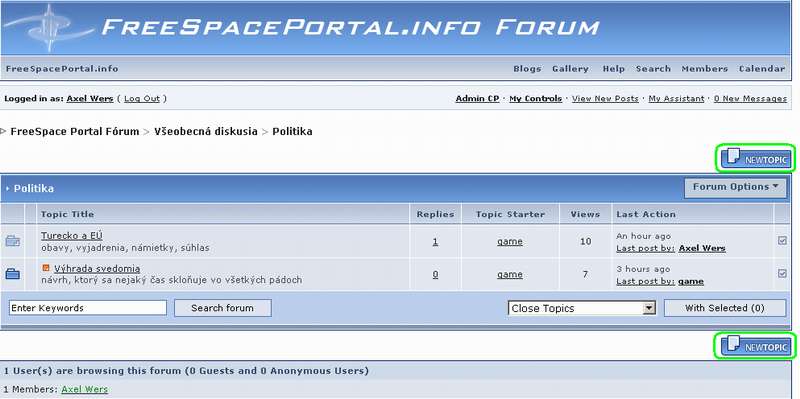800x399 pixels.
Task: Open the Blogs menu item
Action: point(527,69)
